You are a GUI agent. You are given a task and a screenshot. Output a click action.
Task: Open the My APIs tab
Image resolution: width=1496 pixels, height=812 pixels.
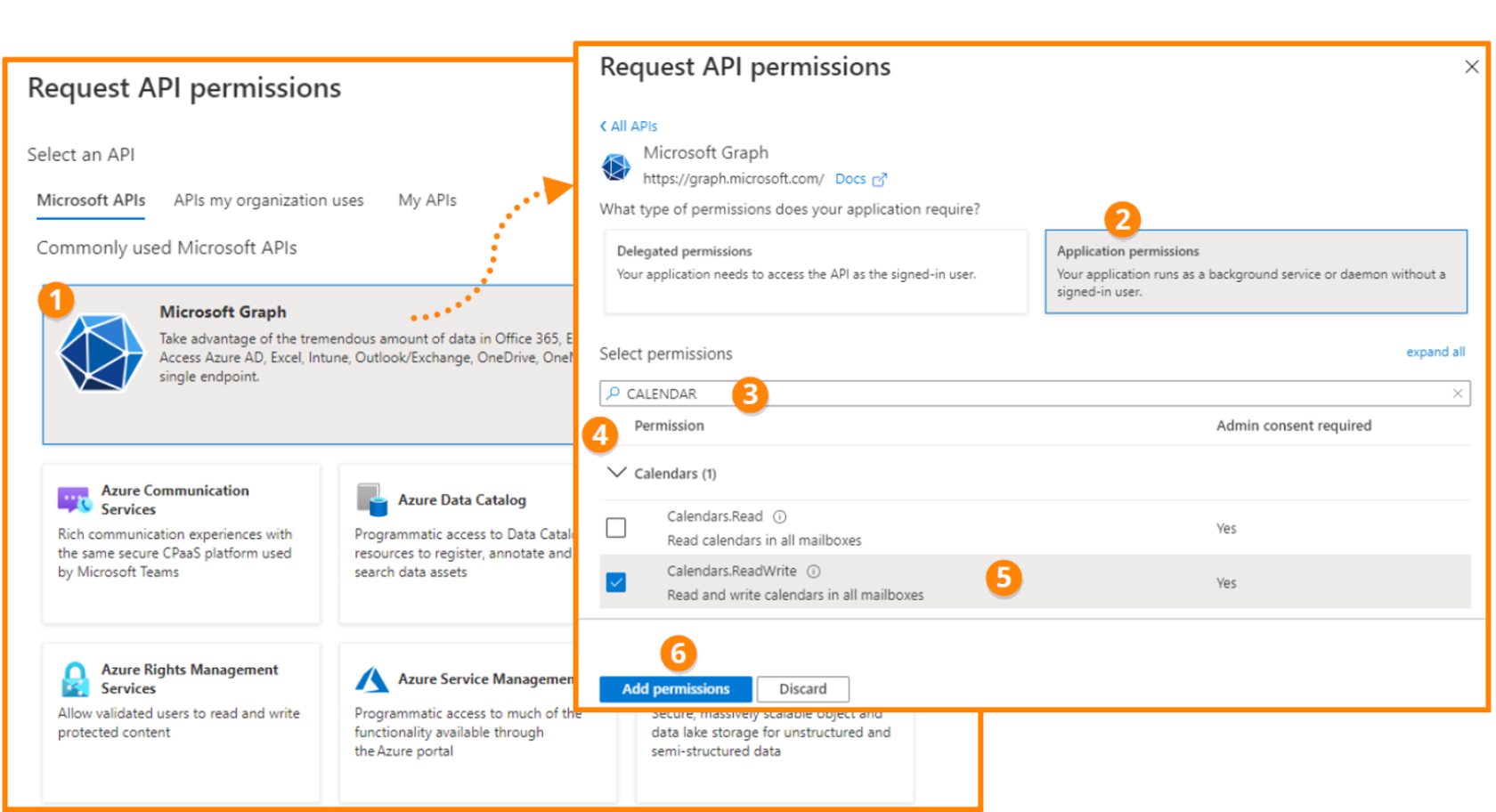[x=427, y=200]
